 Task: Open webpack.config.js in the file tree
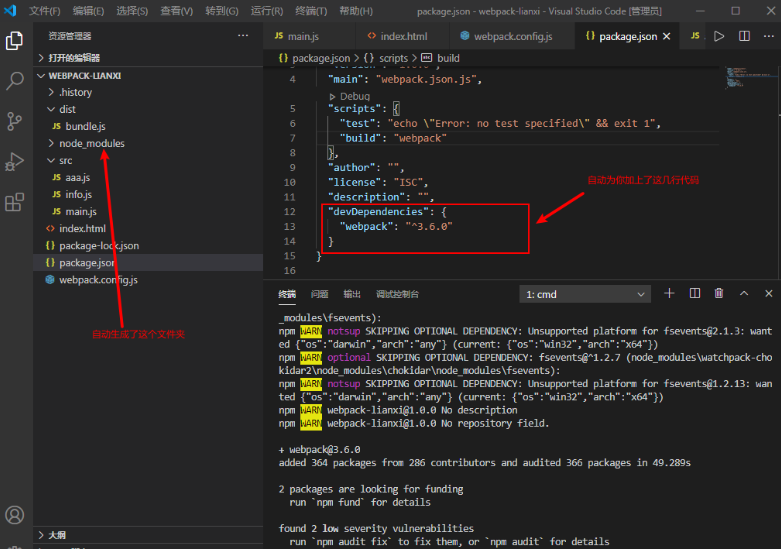point(148,280)
